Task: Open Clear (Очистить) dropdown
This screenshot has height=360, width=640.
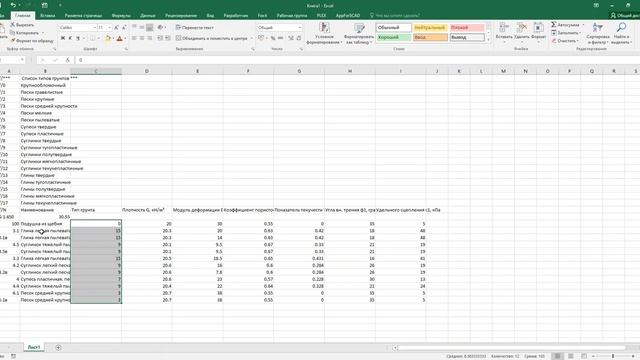Action: (564, 41)
